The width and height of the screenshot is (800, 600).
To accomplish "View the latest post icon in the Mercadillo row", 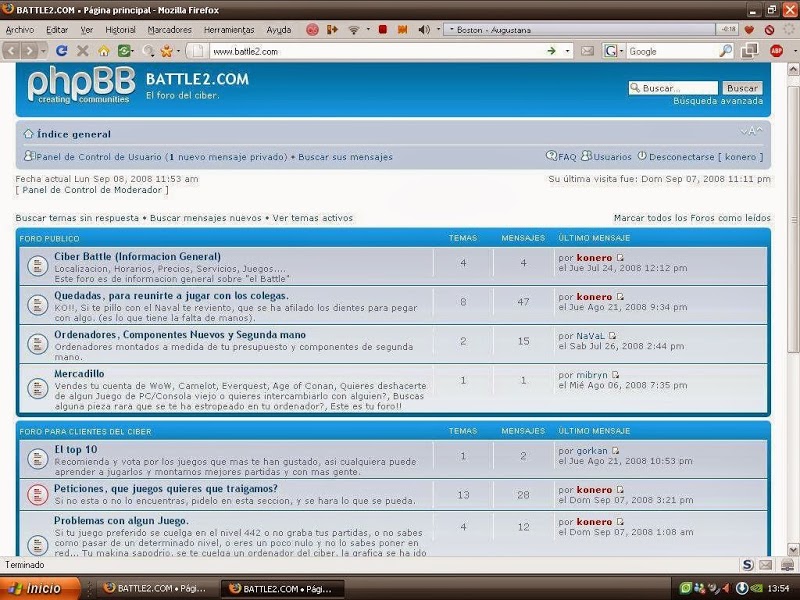I will (616, 375).
